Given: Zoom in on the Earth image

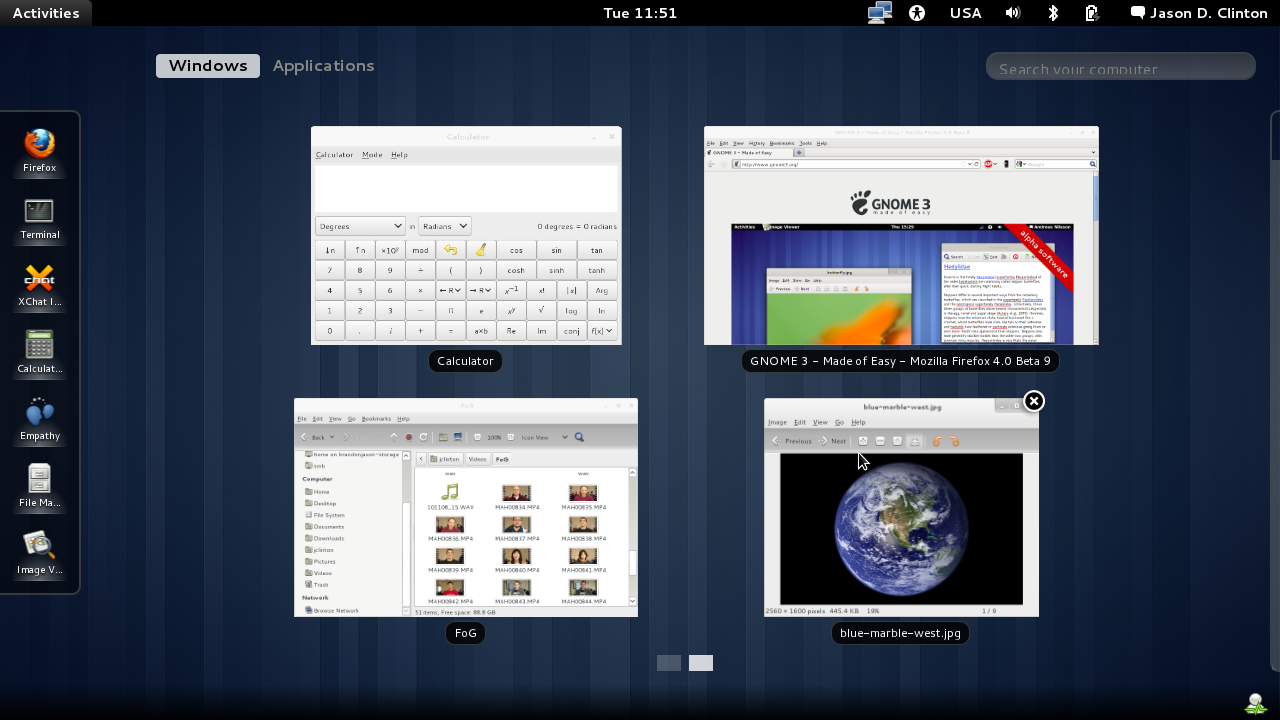Looking at the screenshot, I should click(863, 440).
